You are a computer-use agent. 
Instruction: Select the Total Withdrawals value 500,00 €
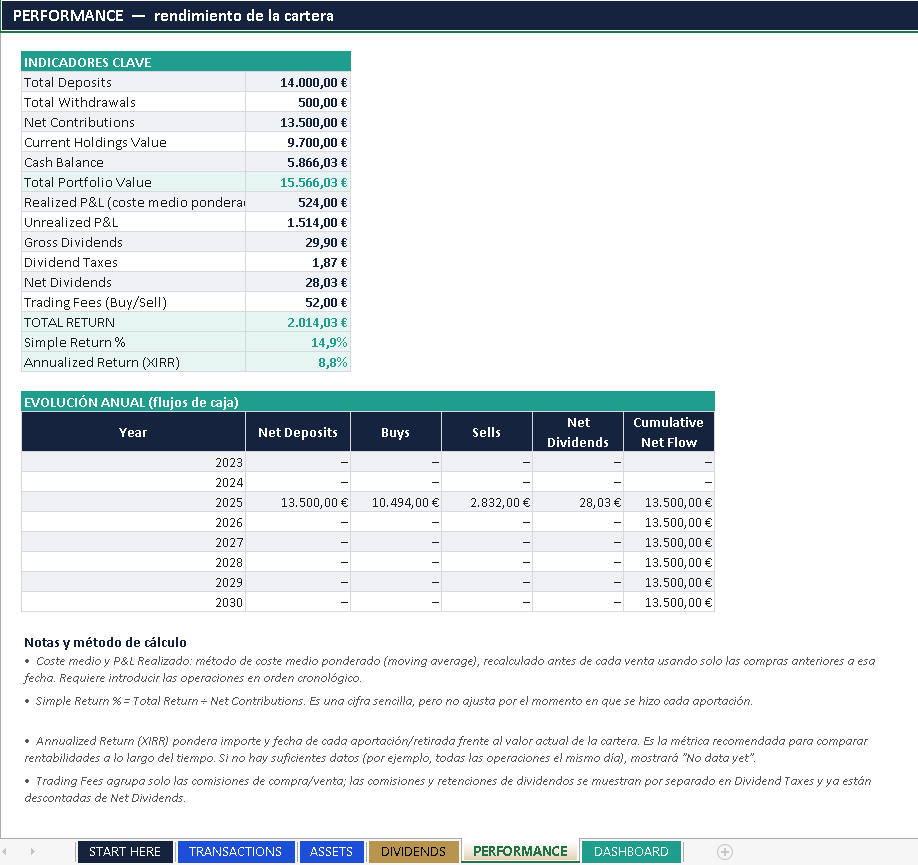click(x=298, y=102)
